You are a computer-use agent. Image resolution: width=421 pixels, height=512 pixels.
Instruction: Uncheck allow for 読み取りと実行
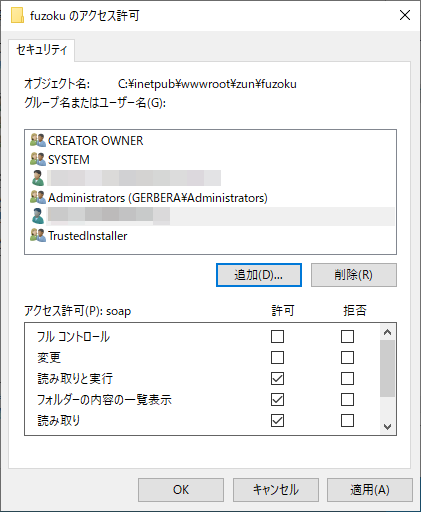click(x=277, y=379)
